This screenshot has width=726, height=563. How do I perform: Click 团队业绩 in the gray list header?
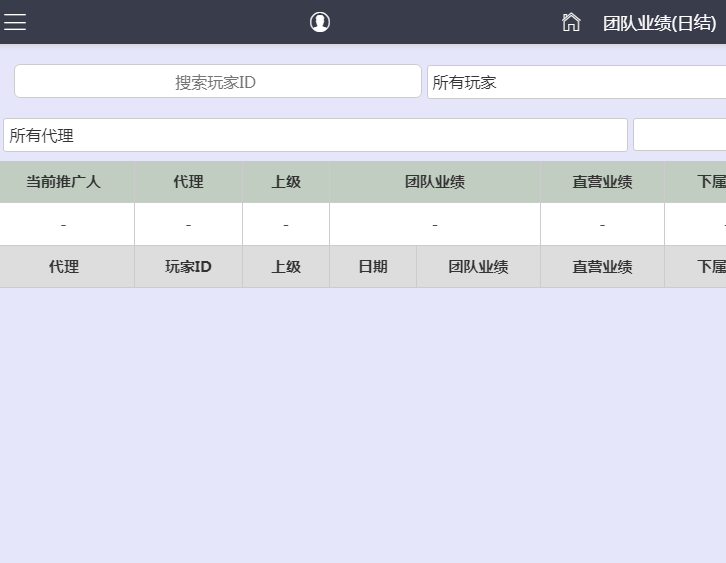[x=478, y=267]
